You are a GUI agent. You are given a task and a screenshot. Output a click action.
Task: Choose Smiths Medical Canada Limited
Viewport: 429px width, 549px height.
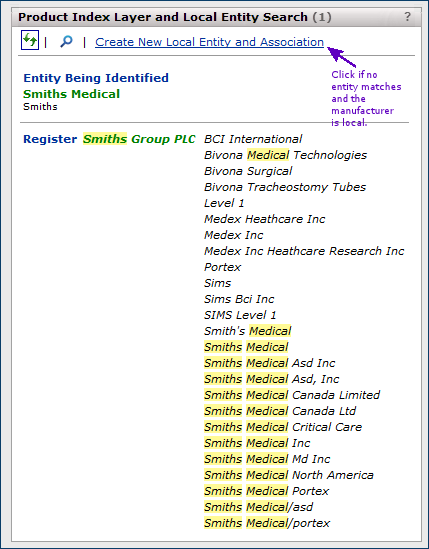(x=292, y=395)
